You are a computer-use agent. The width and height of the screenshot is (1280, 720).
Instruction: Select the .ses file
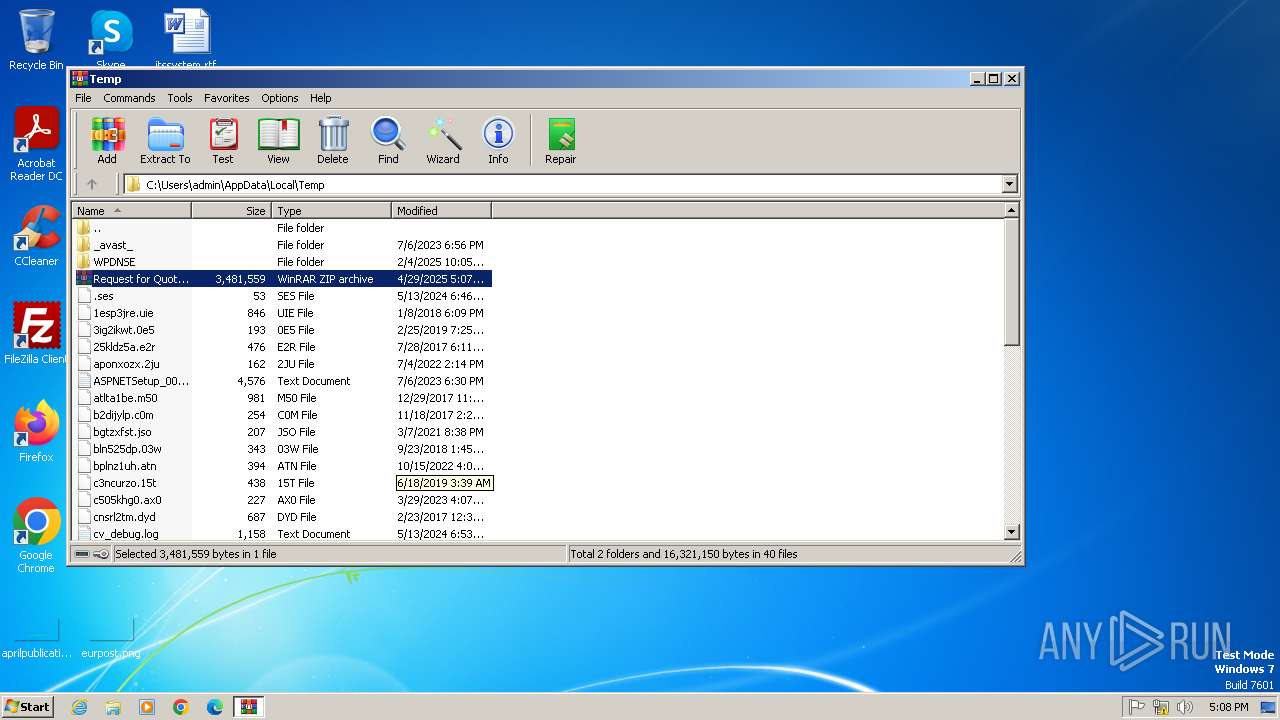pyautogui.click(x=282, y=296)
